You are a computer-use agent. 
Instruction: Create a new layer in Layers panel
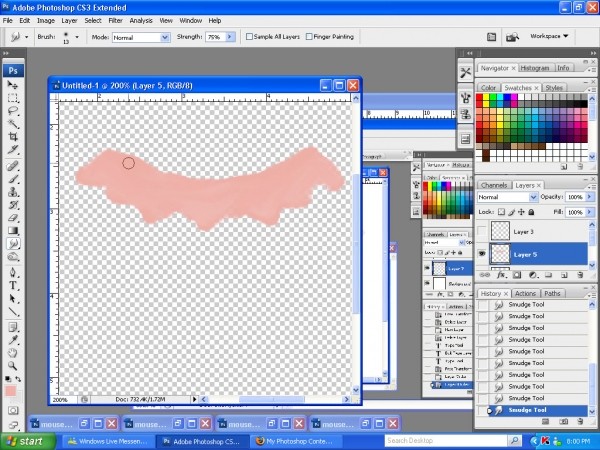[564, 275]
